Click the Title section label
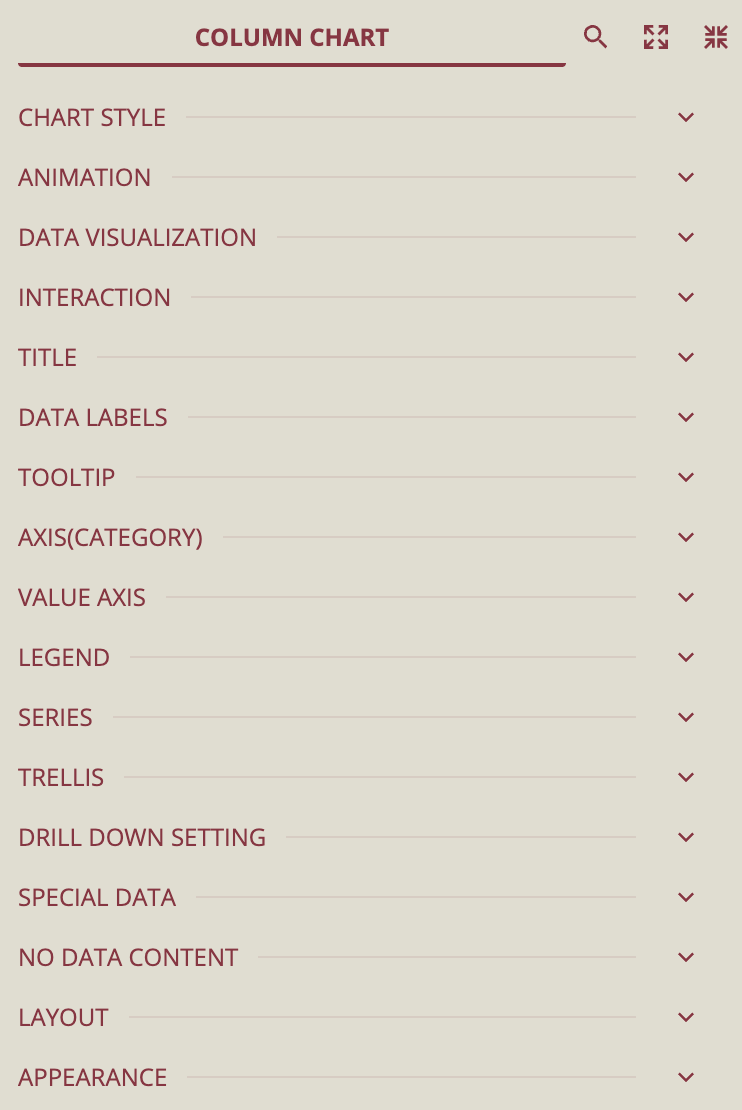The image size is (742, 1110). click(48, 357)
